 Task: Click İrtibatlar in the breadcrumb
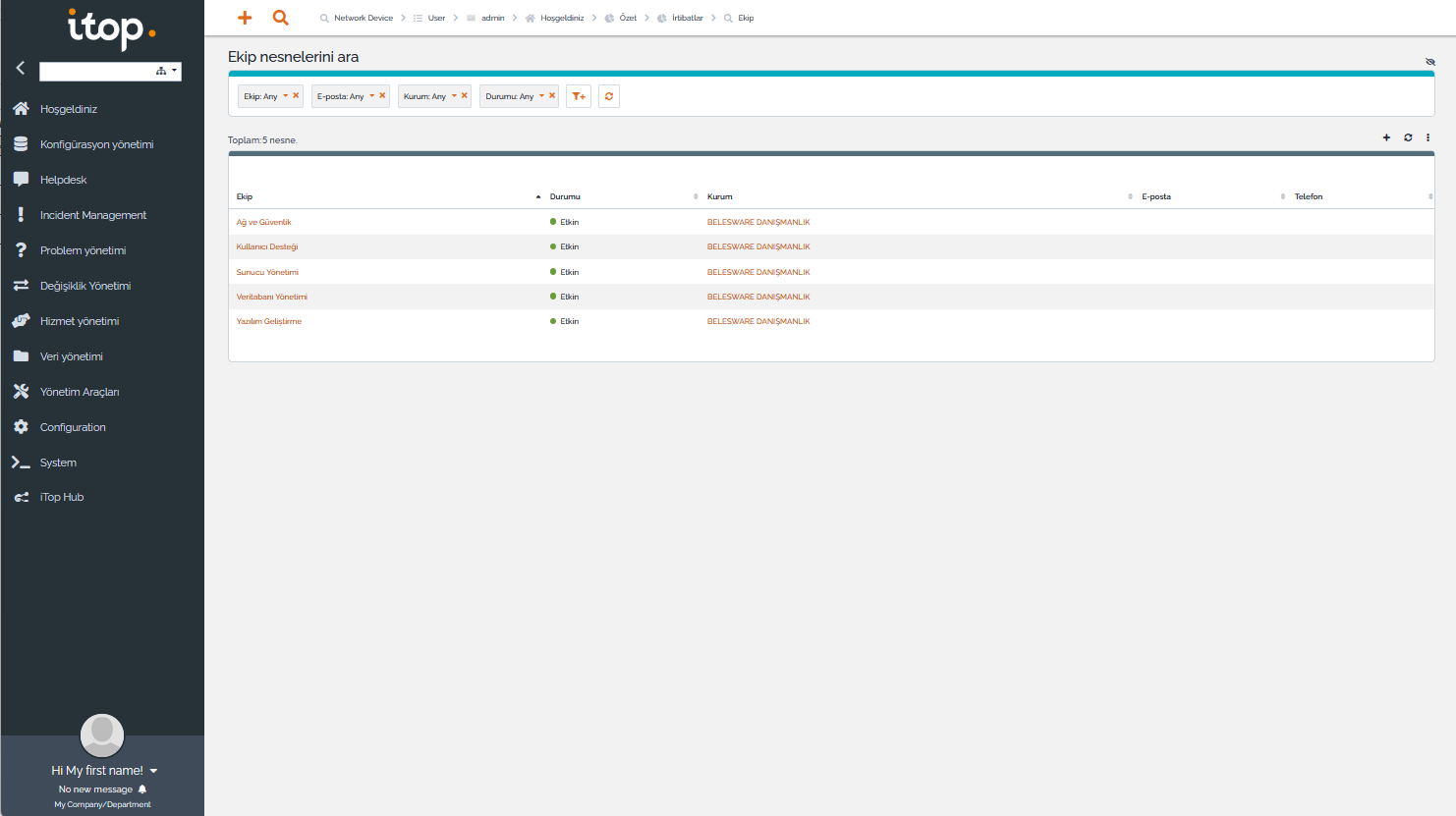pyautogui.click(x=687, y=18)
